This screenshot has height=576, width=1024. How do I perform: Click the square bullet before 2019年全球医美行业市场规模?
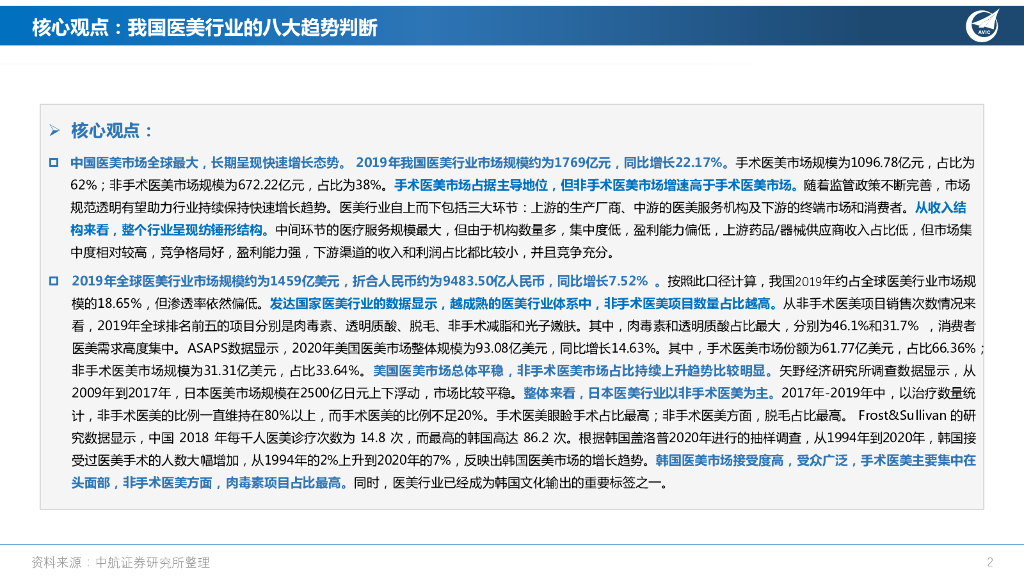pyautogui.click(x=54, y=281)
